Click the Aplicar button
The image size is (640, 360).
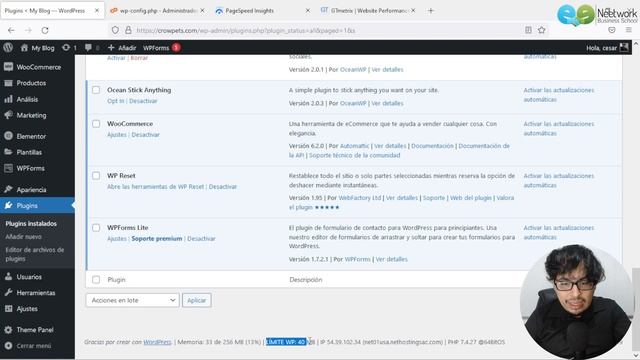pyautogui.click(x=196, y=300)
